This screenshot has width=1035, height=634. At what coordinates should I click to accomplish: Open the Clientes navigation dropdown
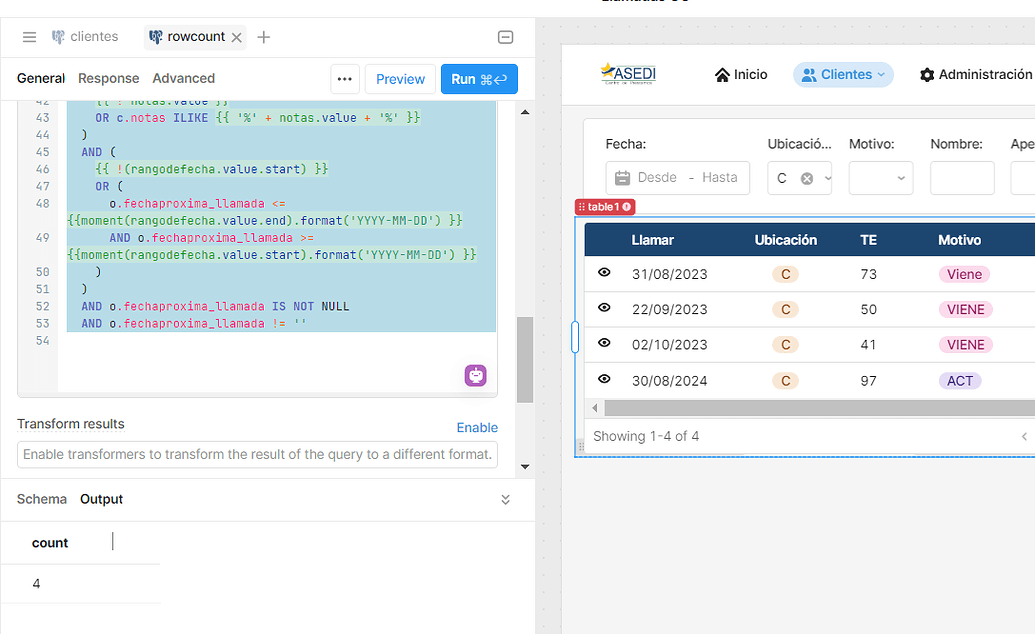pyautogui.click(x=843, y=75)
